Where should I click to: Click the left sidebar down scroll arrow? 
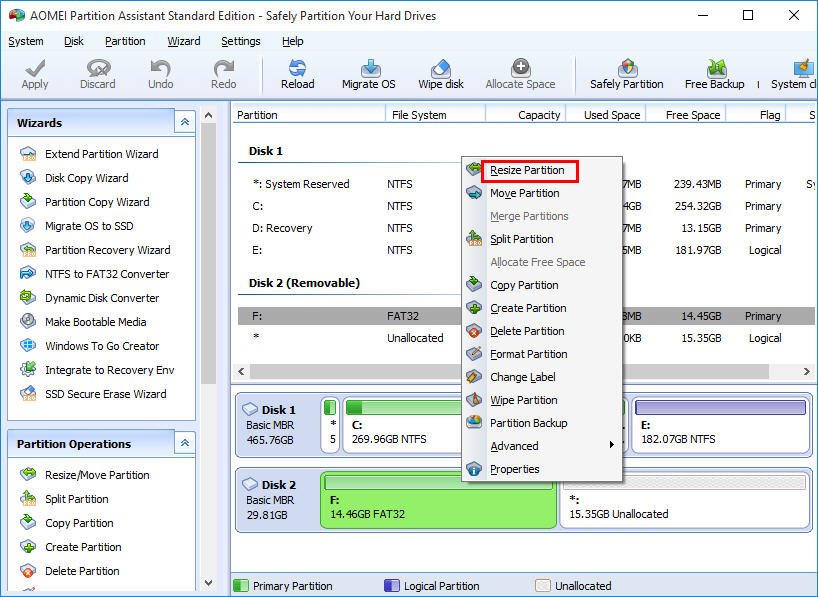click(x=209, y=583)
